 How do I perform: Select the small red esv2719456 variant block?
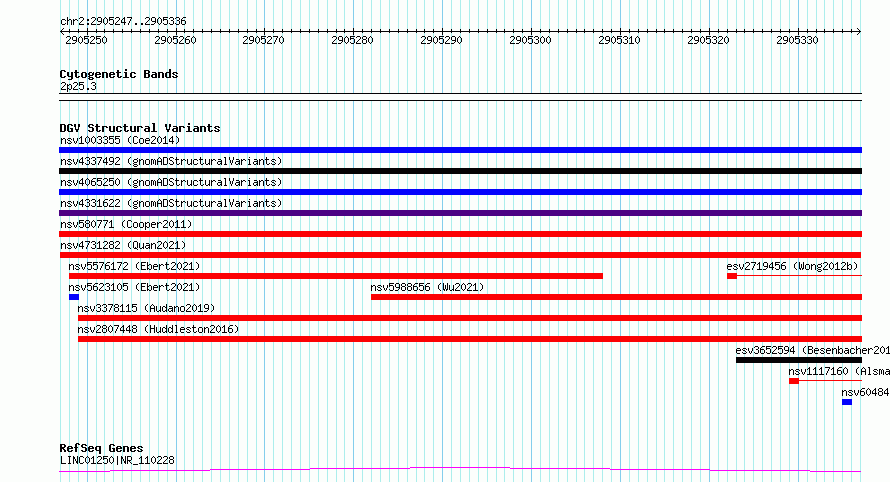pos(732,276)
